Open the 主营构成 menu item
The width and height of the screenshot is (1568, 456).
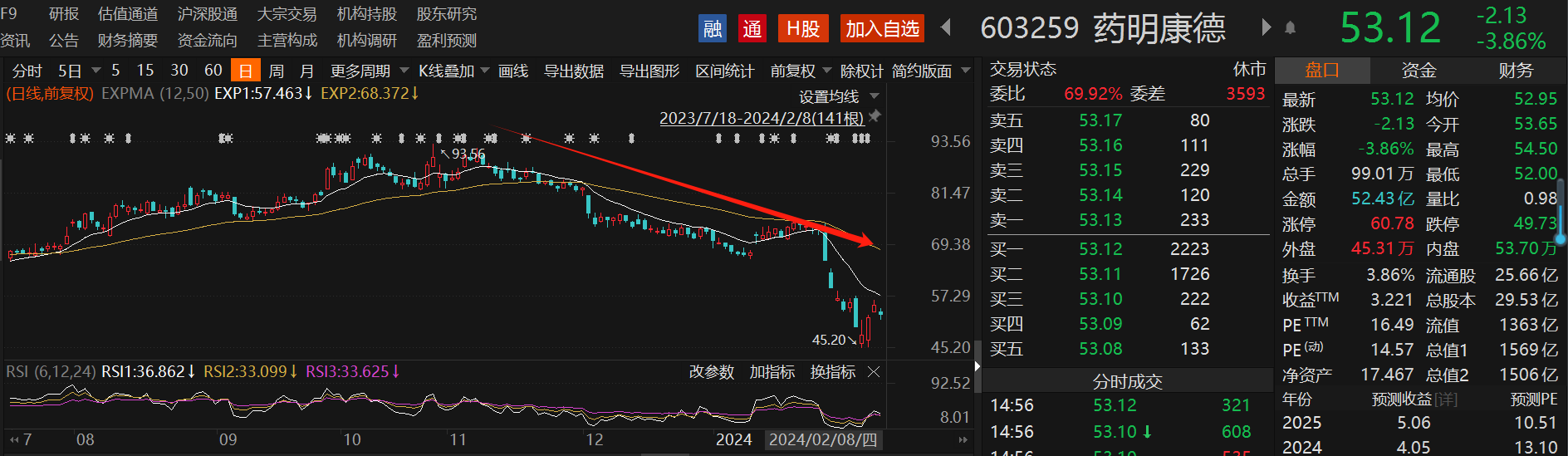click(x=287, y=40)
